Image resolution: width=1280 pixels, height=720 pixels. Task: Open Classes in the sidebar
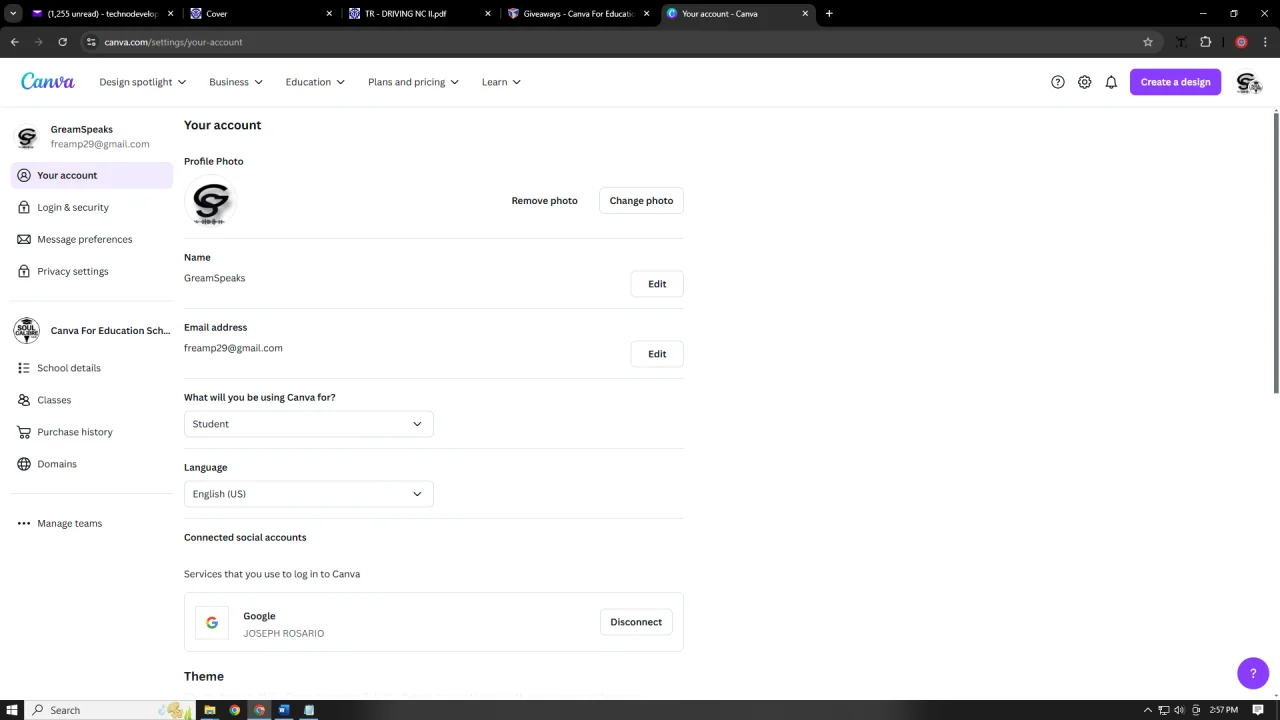click(x=92, y=400)
